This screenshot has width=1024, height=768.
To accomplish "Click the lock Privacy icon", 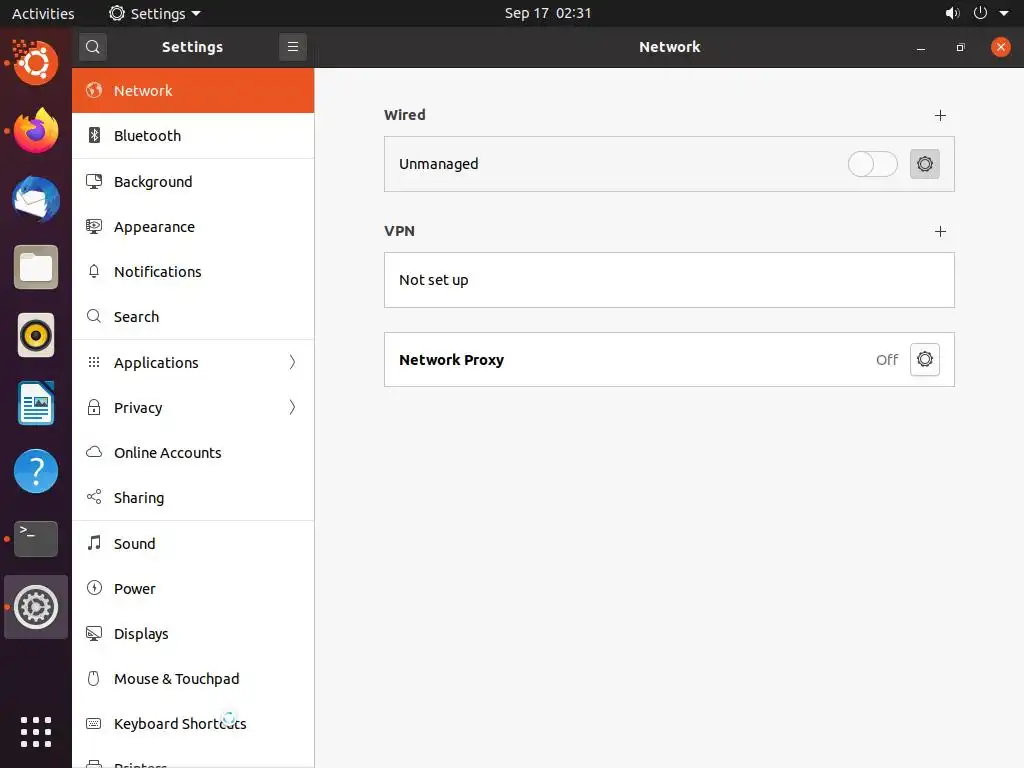I will 94,407.
